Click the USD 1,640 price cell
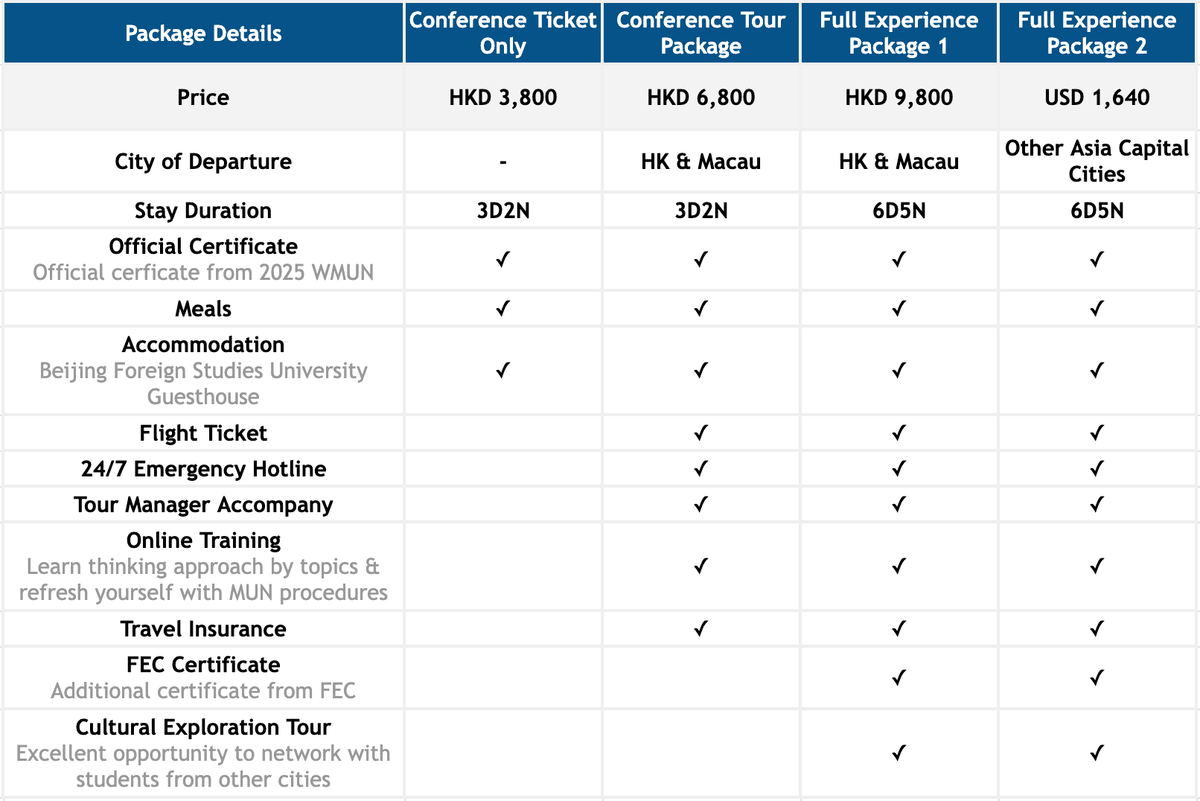Viewport: 1200px width, 801px height. point(1097,98)
